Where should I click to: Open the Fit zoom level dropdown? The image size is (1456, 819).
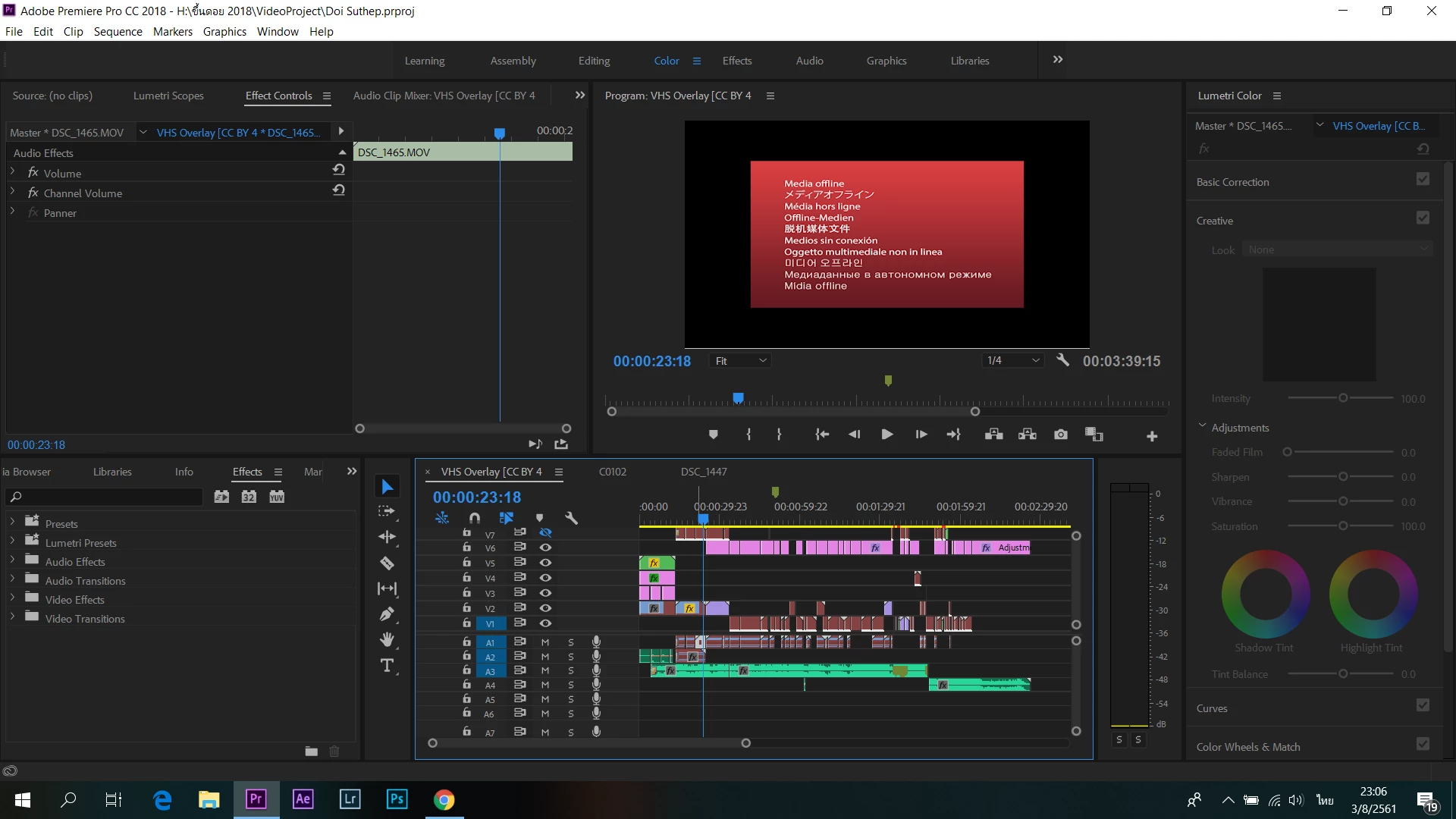pos(740,361)
